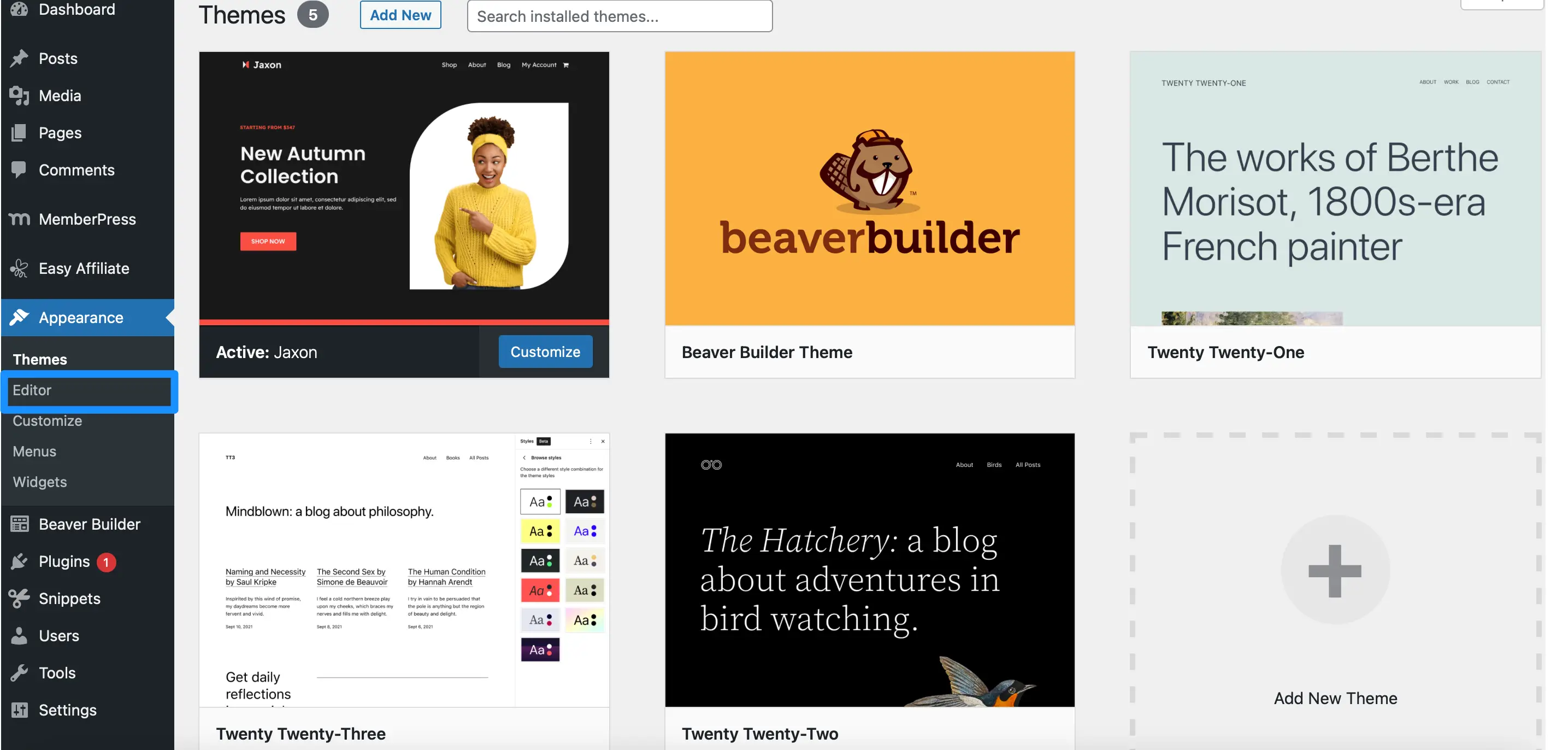Click the Add New Theme plus icon
Viewport: 1568px width, 750px height.
click(x=1334, y=572)
